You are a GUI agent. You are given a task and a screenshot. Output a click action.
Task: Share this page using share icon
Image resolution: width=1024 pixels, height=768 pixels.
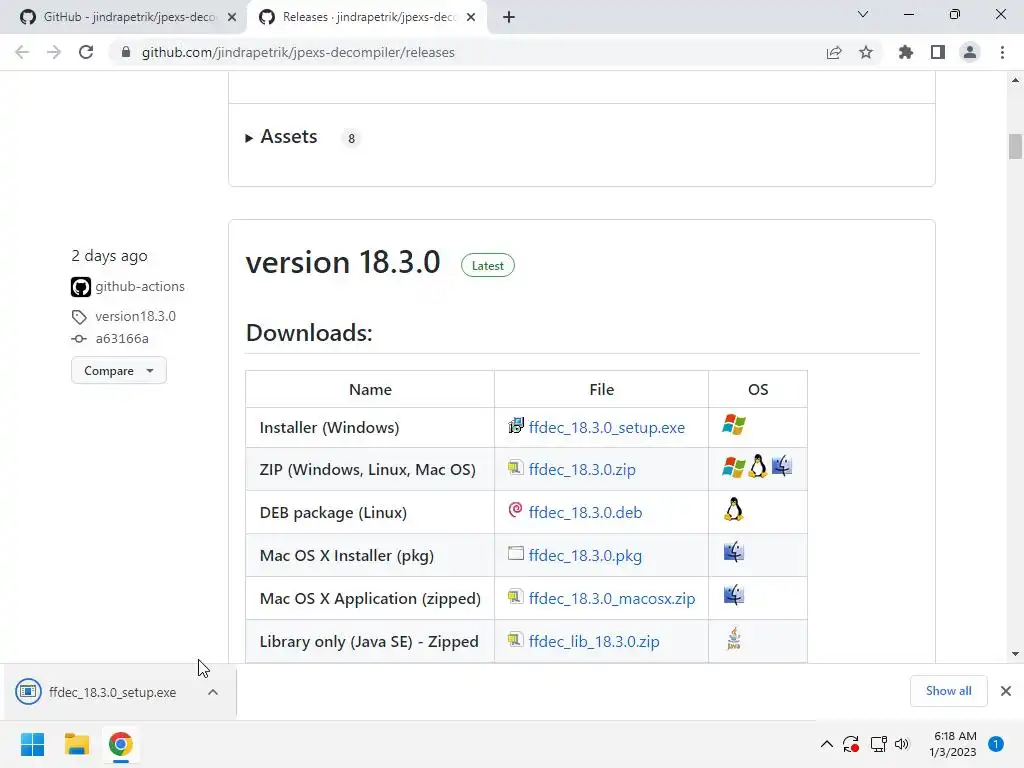(x=834, y=52)
